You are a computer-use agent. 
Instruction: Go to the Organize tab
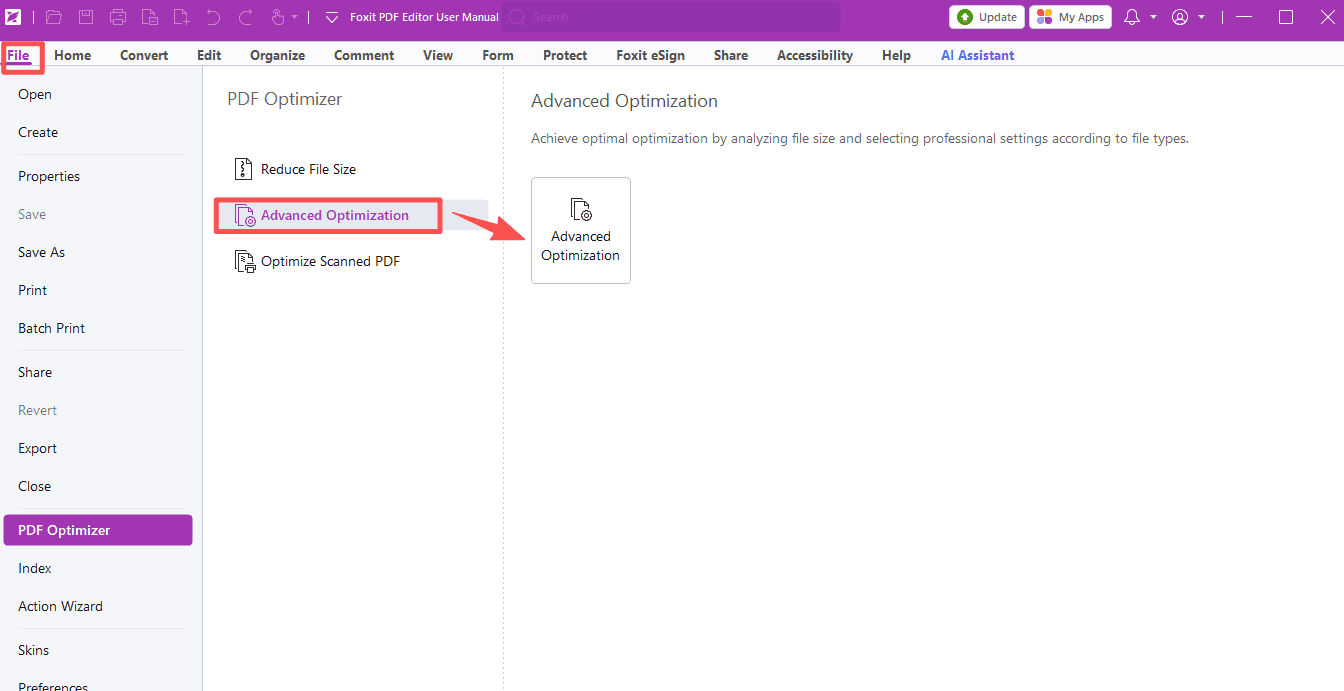point(278,55)
